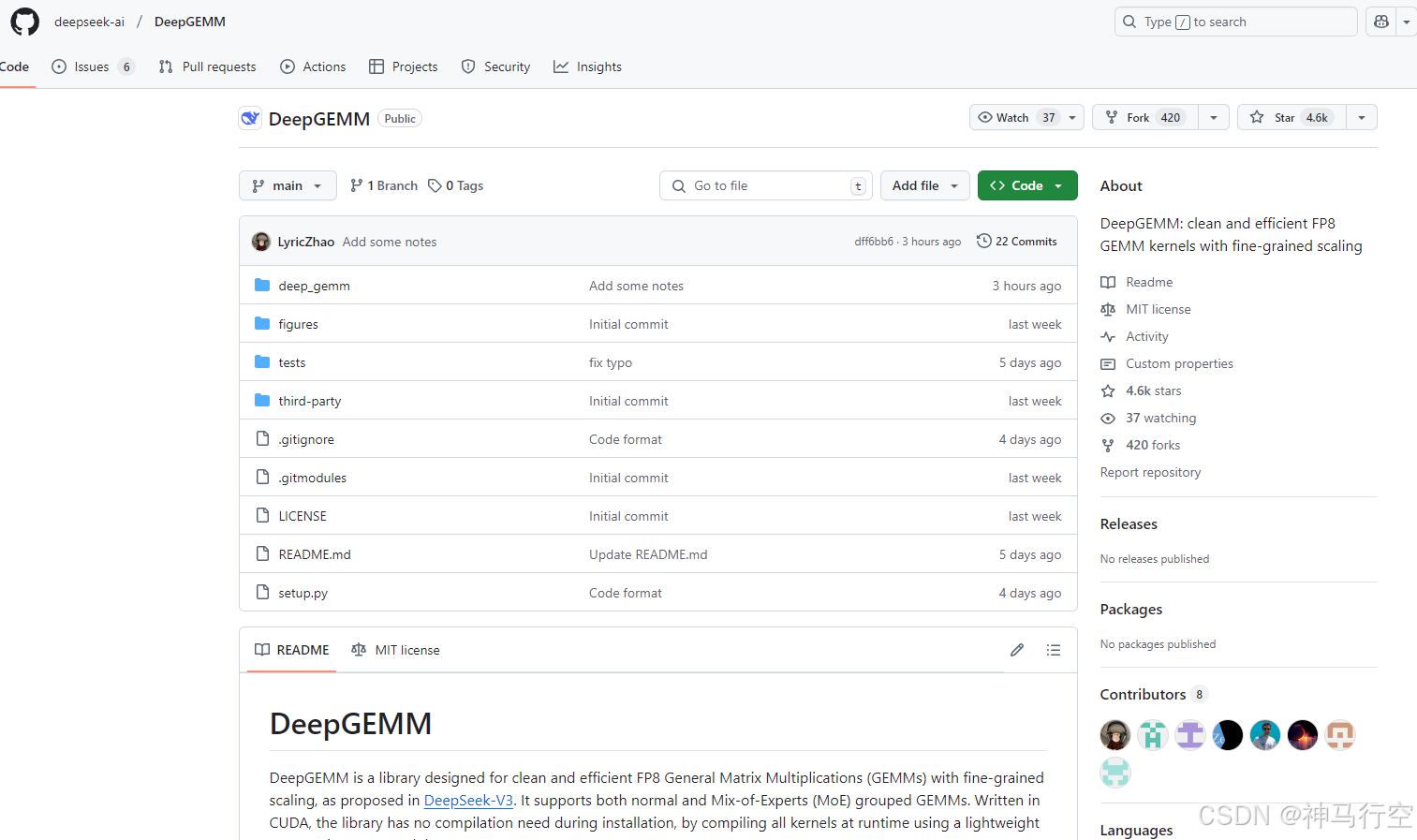Open the 'Add some notes' commit message
Viewport: 1417px width, 840px height.
636,286
